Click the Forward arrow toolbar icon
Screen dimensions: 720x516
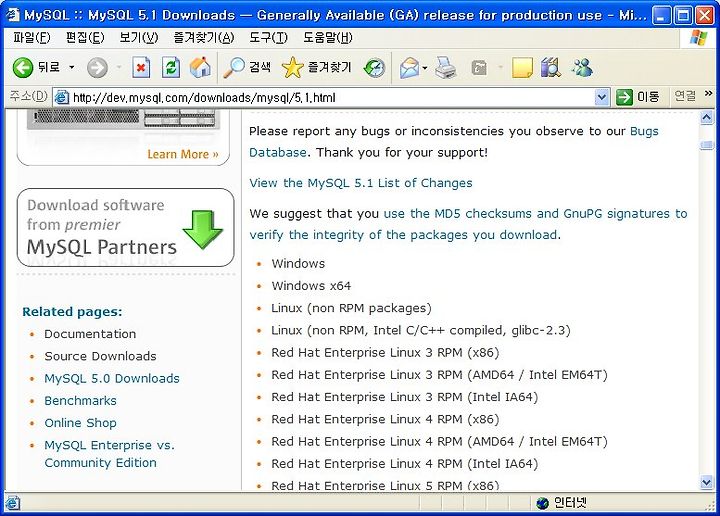click(97, 68)
